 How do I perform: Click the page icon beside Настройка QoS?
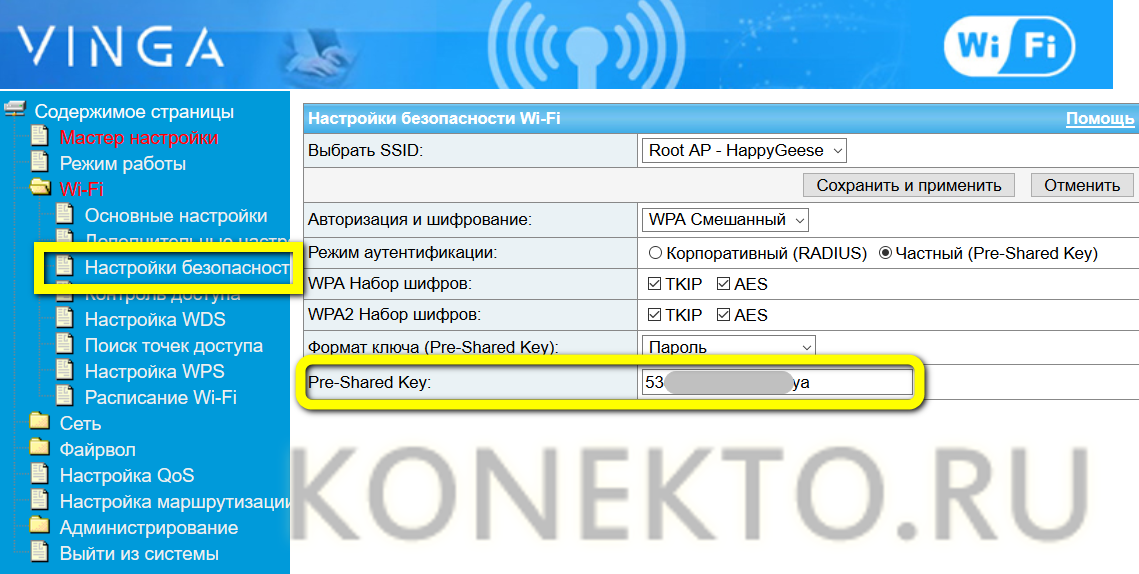pos(40,475)
